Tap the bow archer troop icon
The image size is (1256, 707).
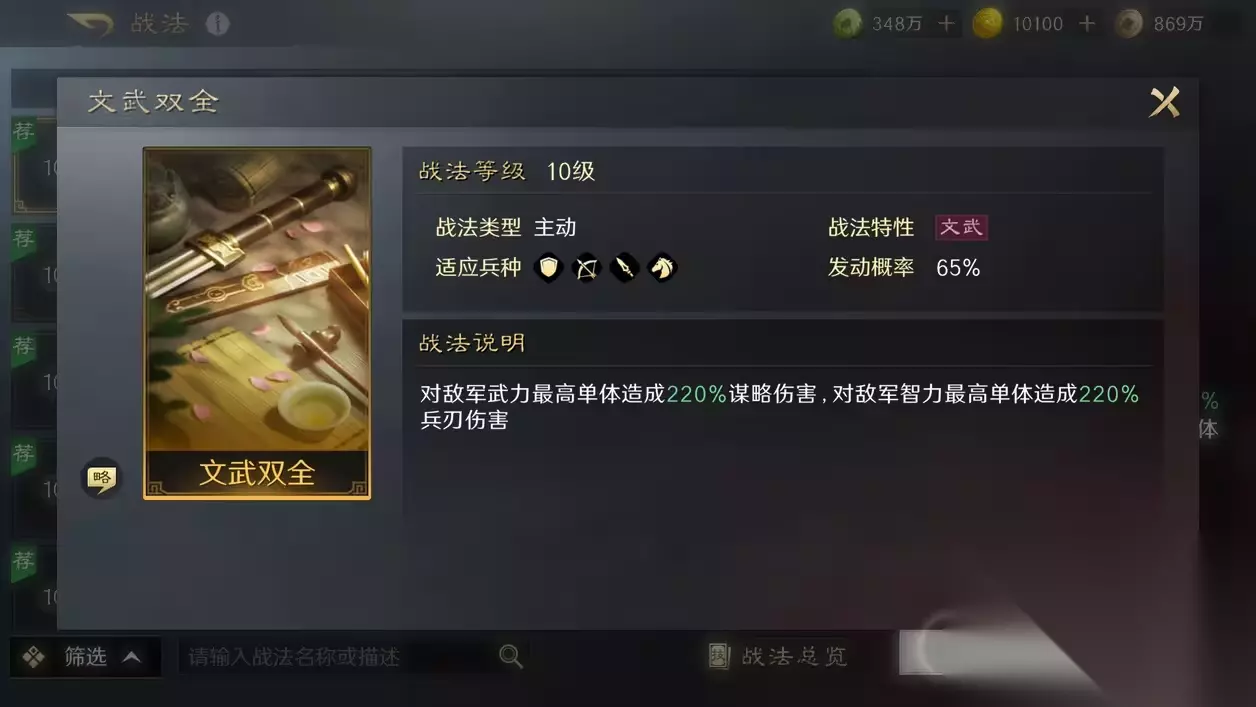586,268
